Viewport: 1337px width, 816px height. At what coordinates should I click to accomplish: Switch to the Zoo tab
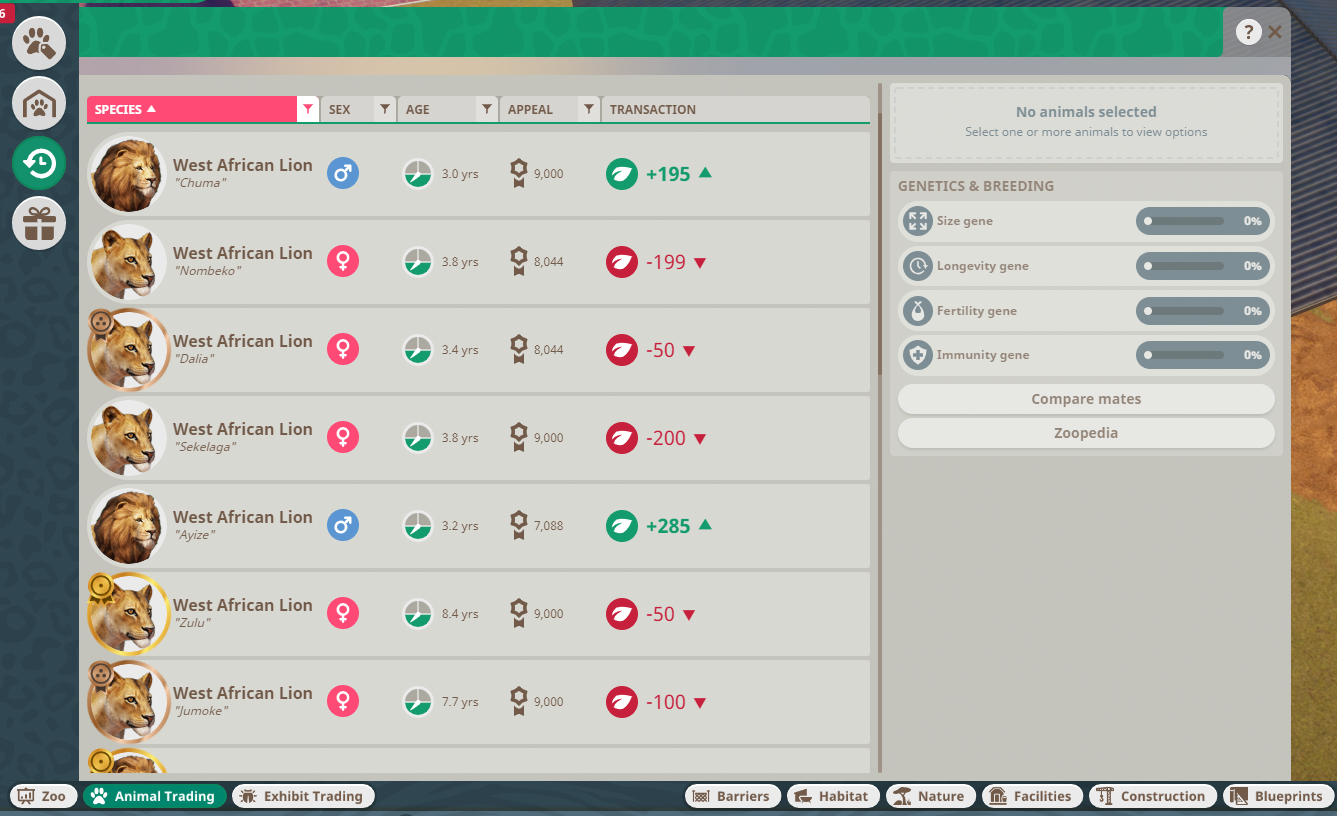(x=43, y=796)
